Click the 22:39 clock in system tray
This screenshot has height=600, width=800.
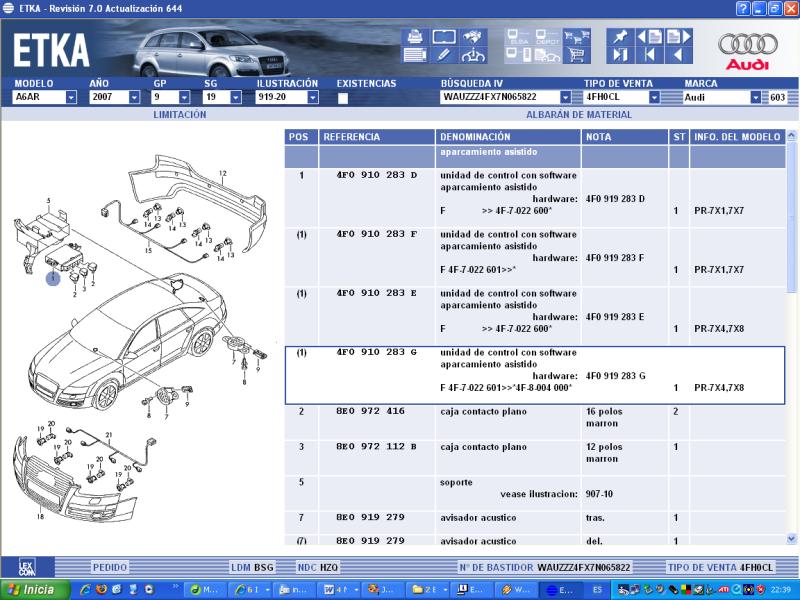782,590
